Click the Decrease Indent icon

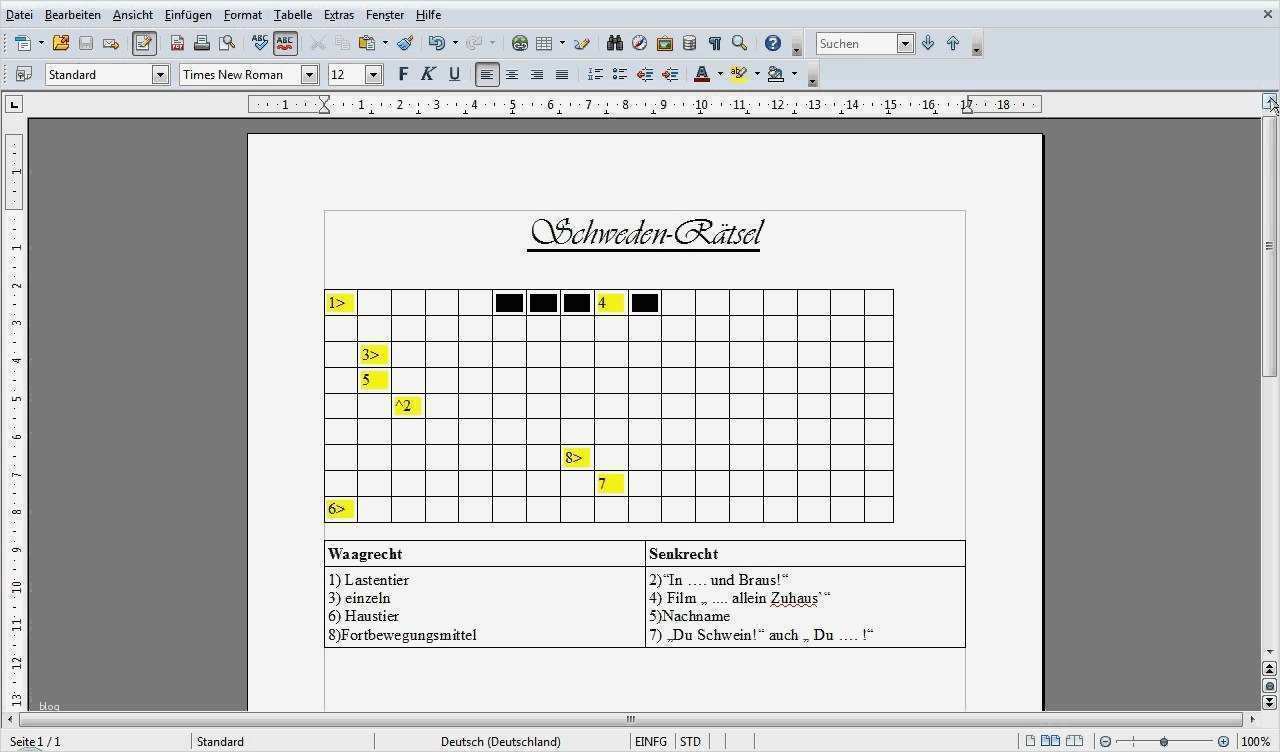tap(645, 74)
